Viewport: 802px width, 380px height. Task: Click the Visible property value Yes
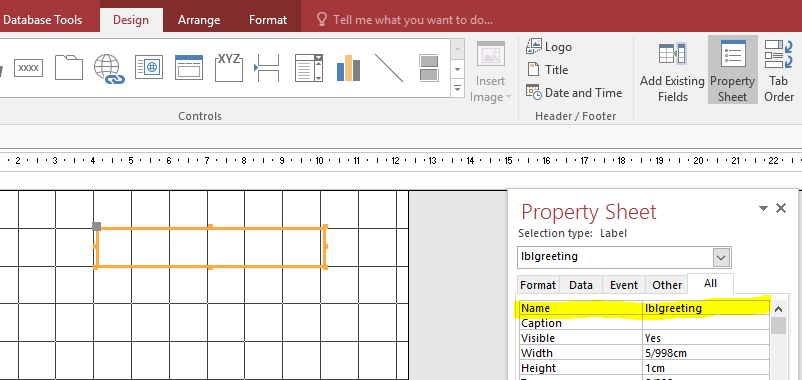[x=706, y=338]
